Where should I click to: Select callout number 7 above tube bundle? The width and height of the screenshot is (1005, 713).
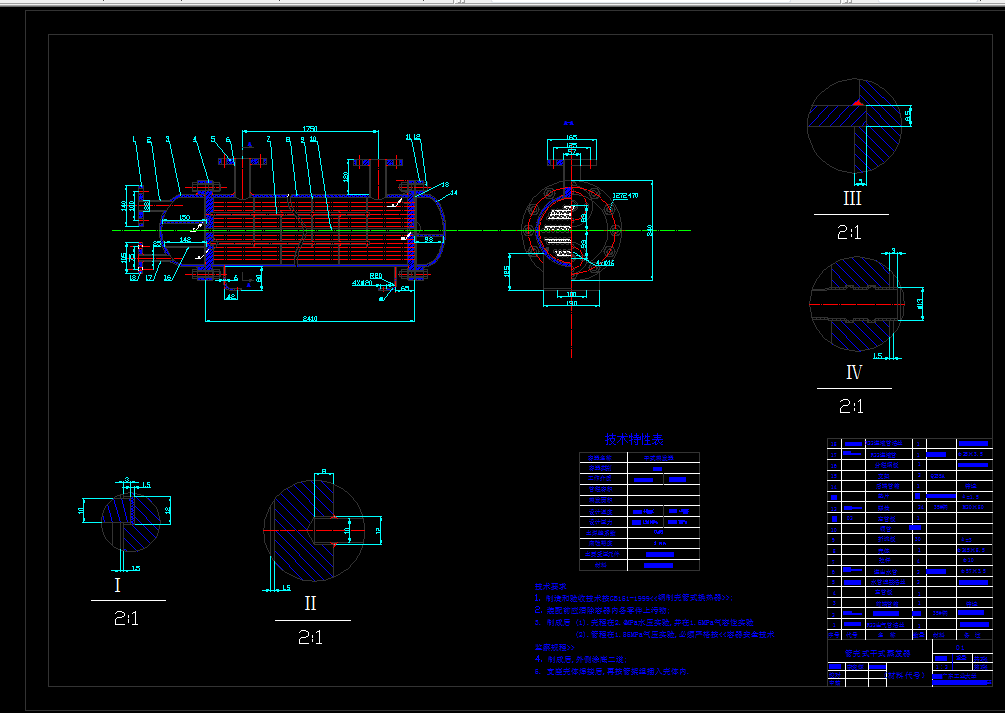click(269, 138)
